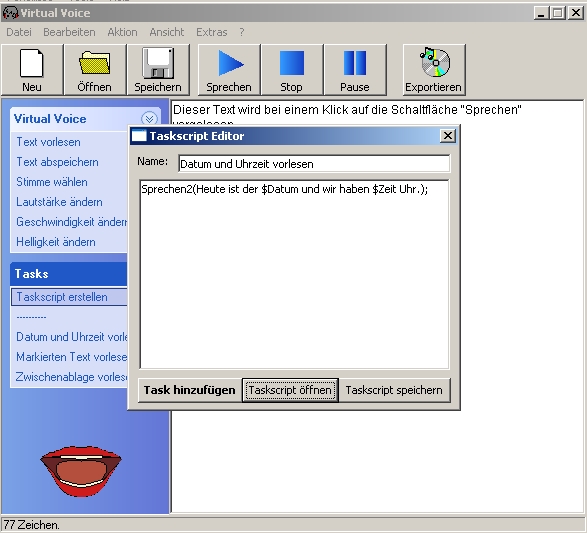Click the Text abspeichern link
Screen dimensions: 587x533
click(57, 162)
